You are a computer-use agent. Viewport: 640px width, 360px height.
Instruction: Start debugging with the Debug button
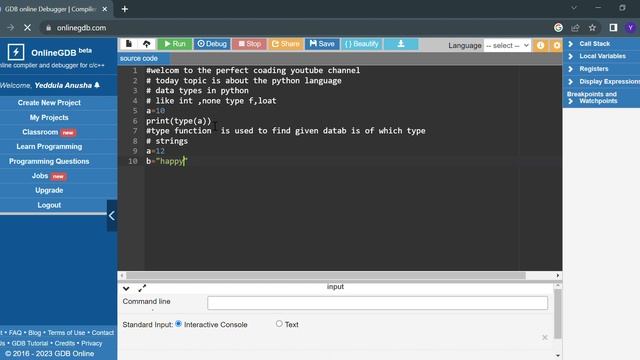coord(212,44)
